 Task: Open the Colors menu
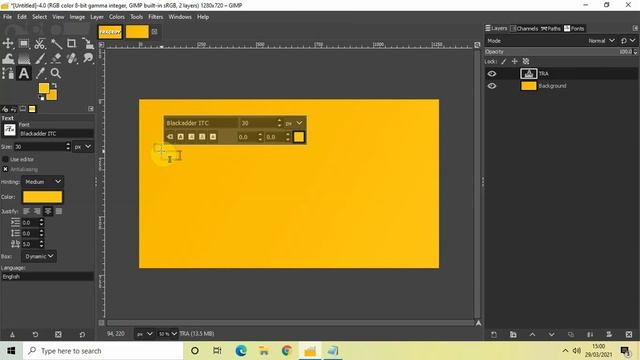click(116, 17)
